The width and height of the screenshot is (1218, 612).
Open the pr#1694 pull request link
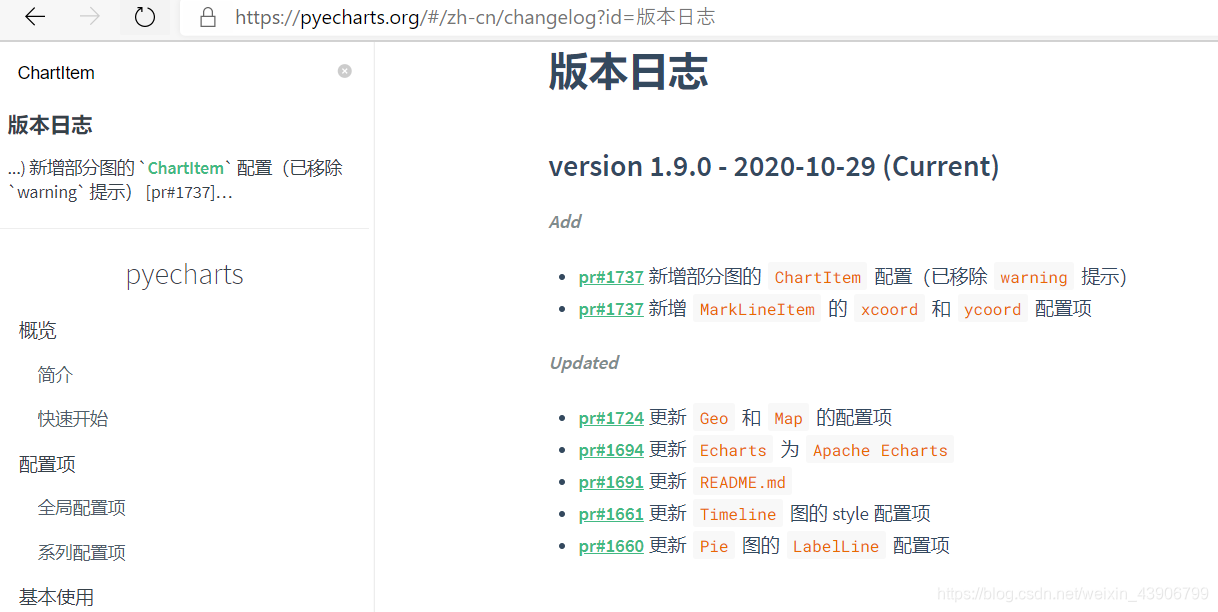(x=611, y=450)
